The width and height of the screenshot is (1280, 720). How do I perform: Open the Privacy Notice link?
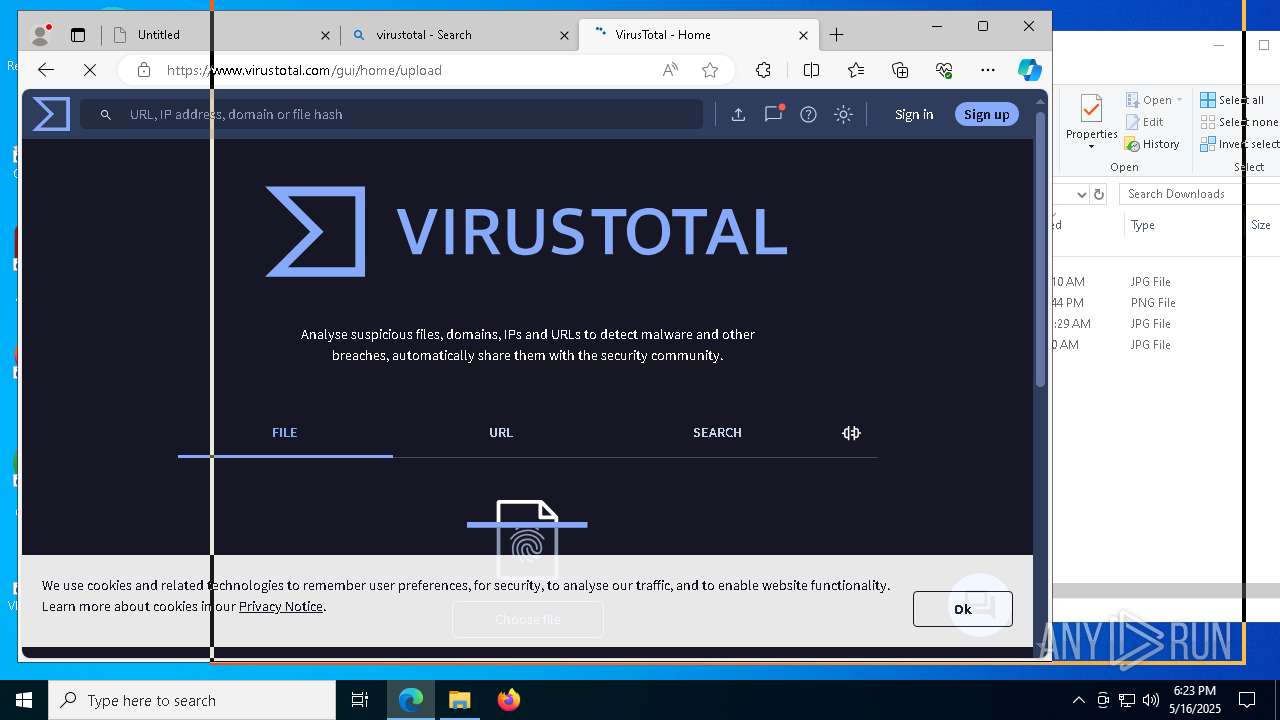pos(281,606)
